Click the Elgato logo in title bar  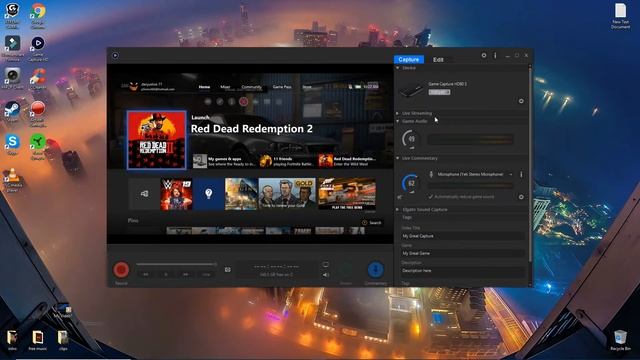pos(116,55)
